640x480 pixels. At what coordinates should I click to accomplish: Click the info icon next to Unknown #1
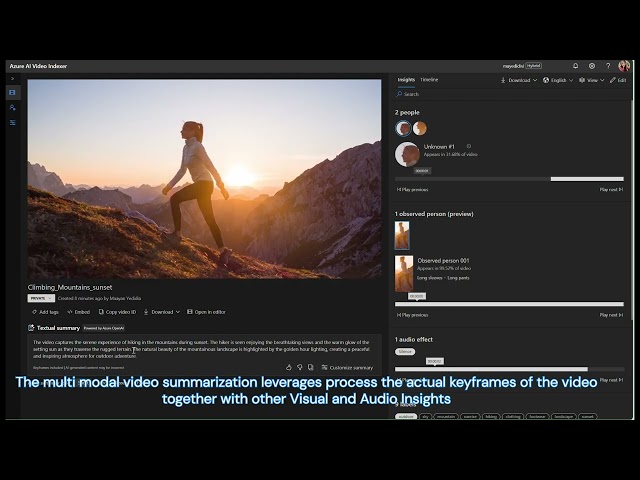coord(469,146)
